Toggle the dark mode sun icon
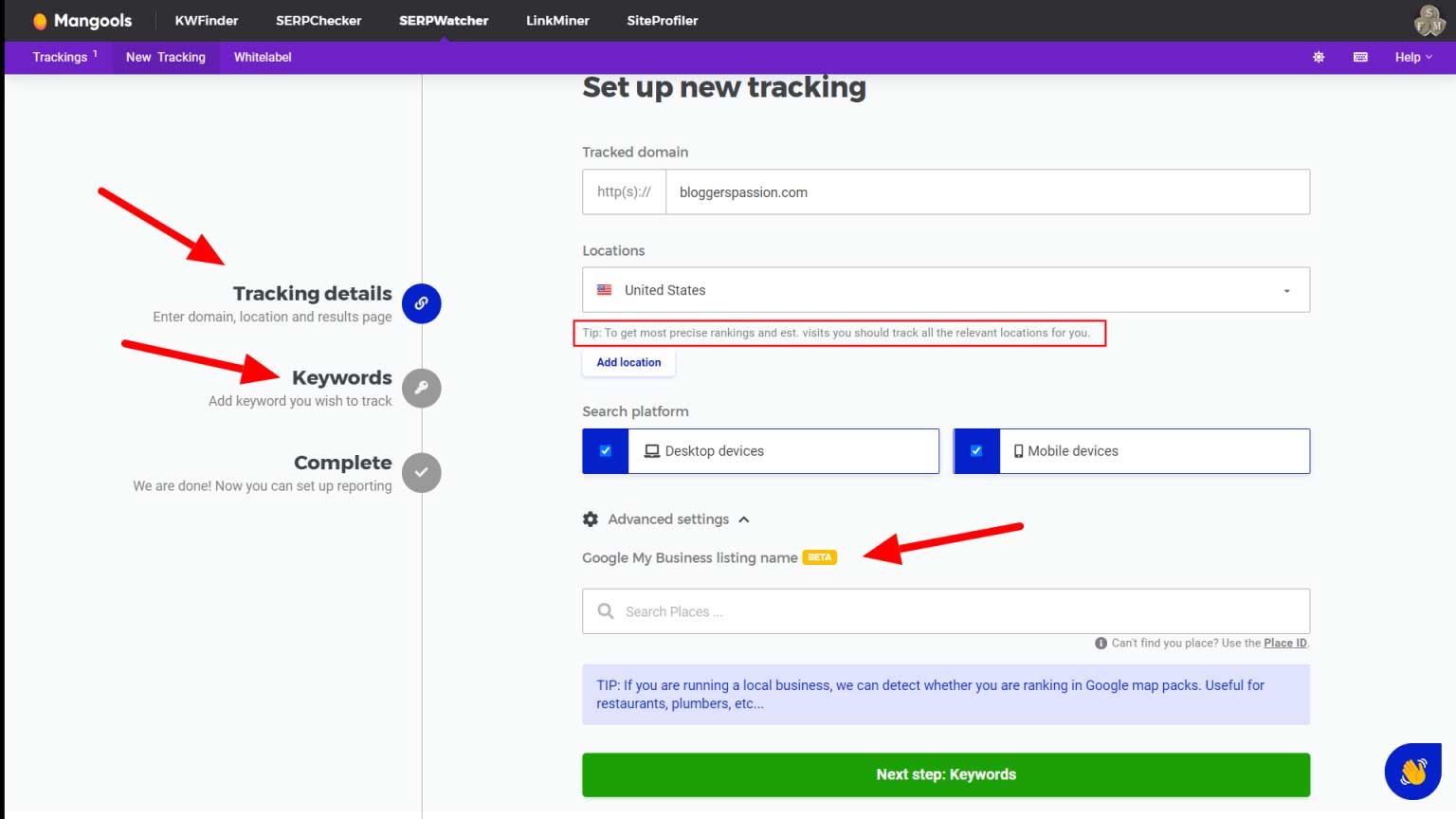 tap(1319, 57)
